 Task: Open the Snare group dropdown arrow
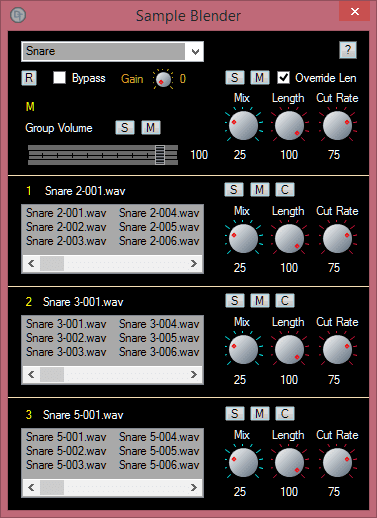tap(195, 52)
